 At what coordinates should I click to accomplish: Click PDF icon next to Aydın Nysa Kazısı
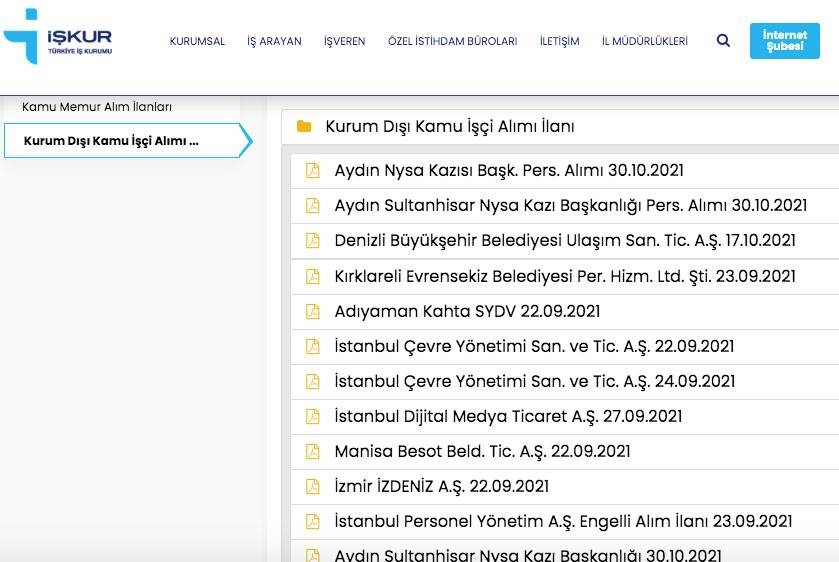312,170
